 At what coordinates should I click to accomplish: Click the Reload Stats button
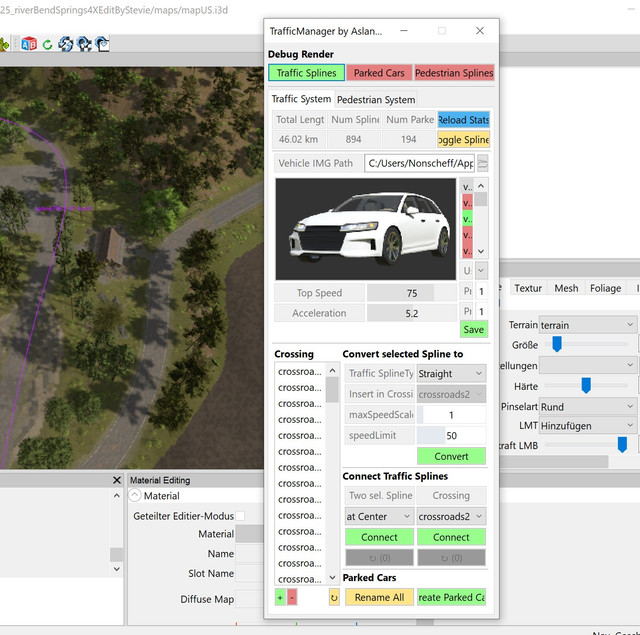coord(463,120)
